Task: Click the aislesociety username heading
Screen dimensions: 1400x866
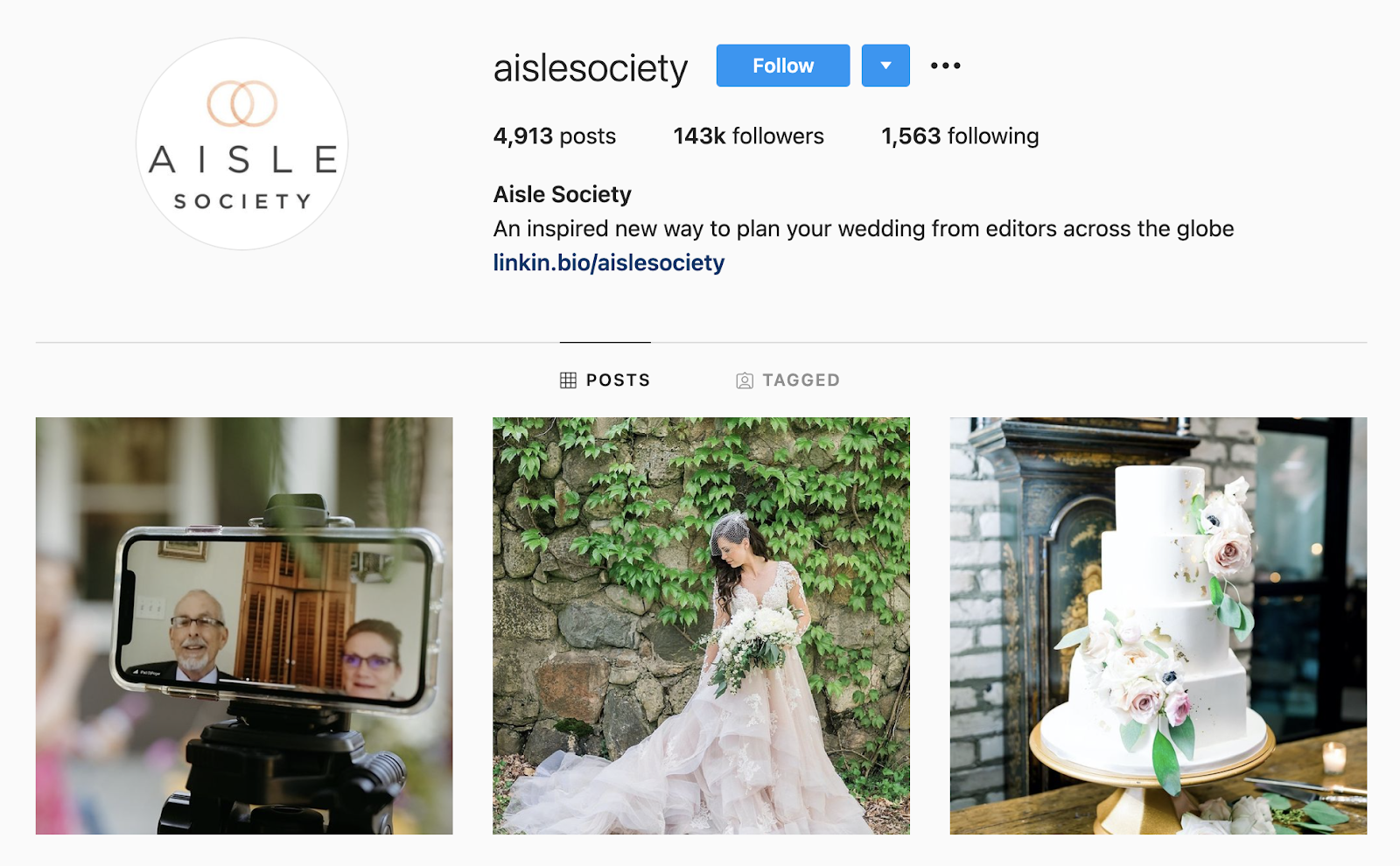Action: click(591, 68)
